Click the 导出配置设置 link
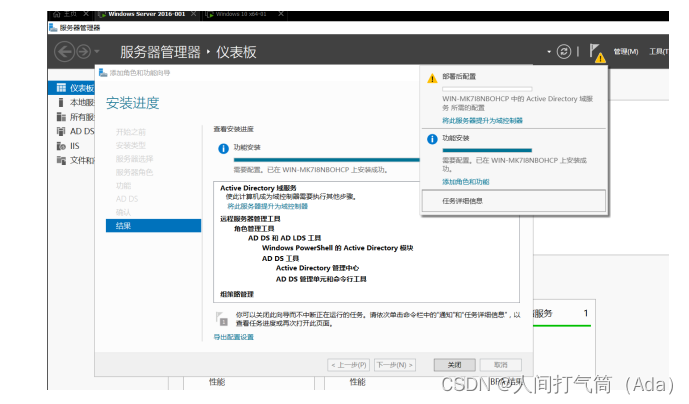 point(234,337)
